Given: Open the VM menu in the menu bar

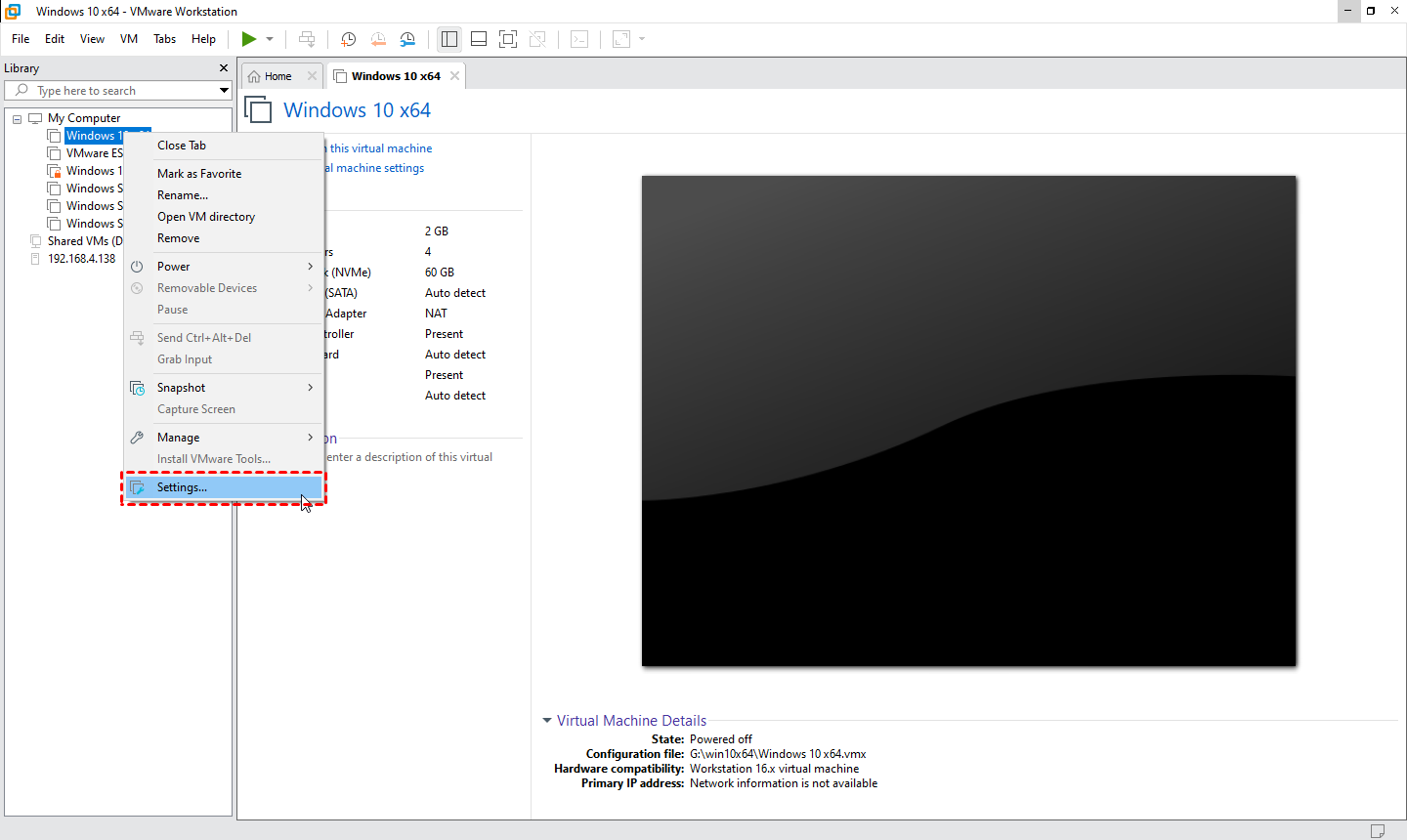Looking at the screenshot, I should (x=129, y=39).
